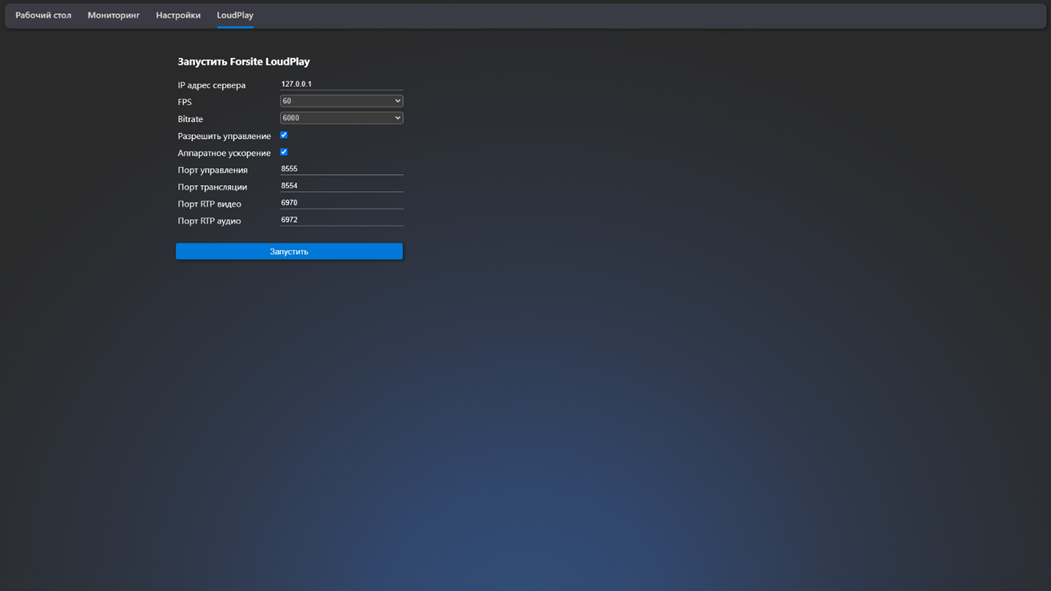The image size is (1051, 591).
Task: Open the FPS dropdown
Action: 341,101
